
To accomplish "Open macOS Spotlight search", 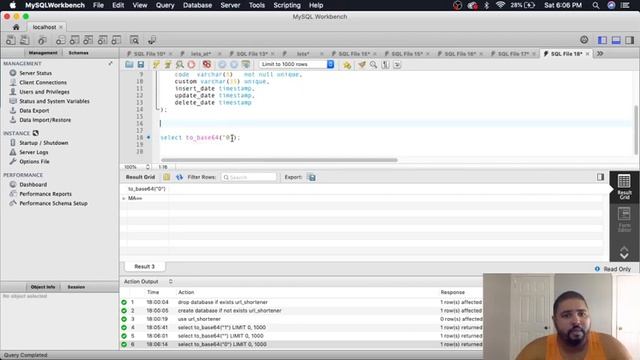I will (596, 5).
